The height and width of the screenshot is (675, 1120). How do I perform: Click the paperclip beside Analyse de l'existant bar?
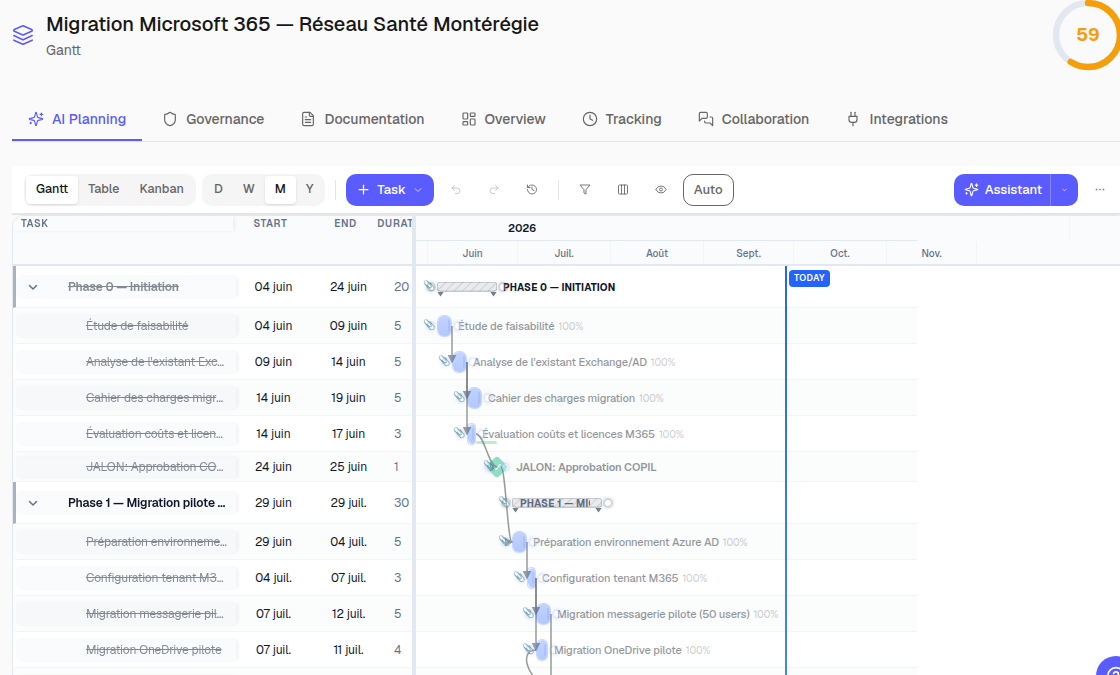(444, 361)
